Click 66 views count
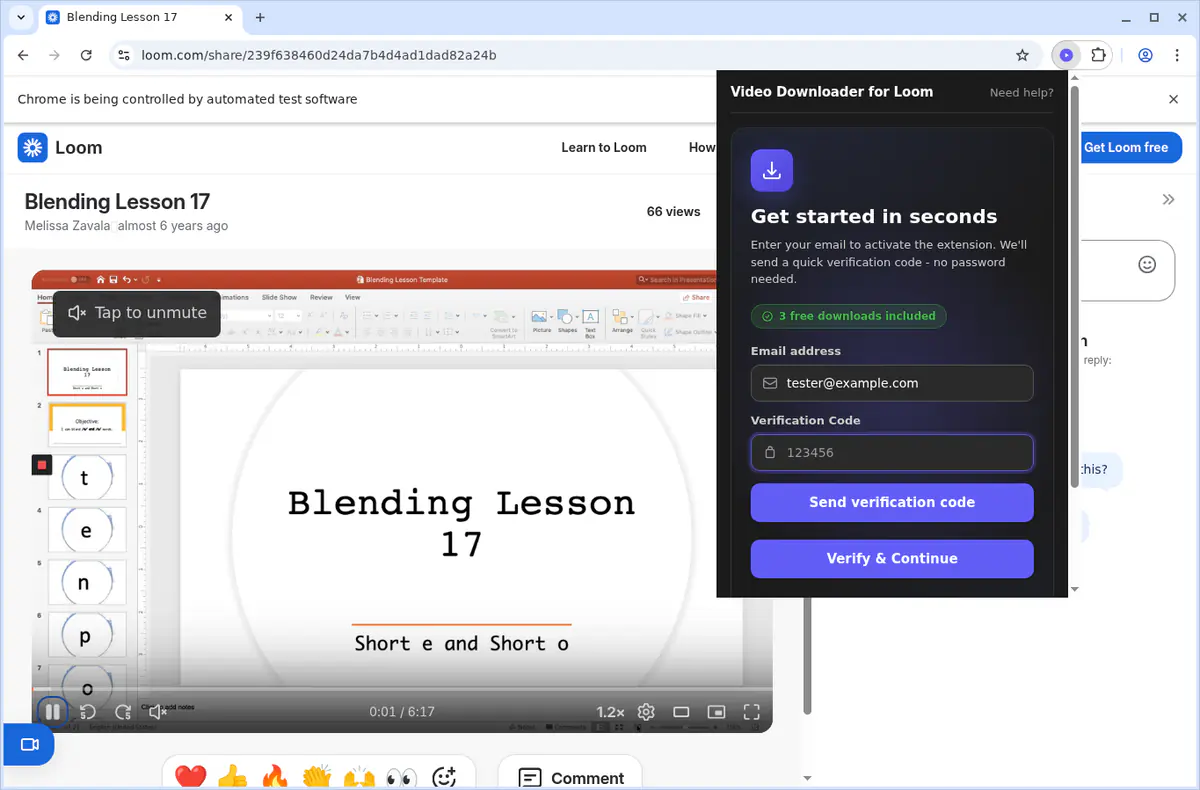 pyautogui.click(x=673, y=211)
